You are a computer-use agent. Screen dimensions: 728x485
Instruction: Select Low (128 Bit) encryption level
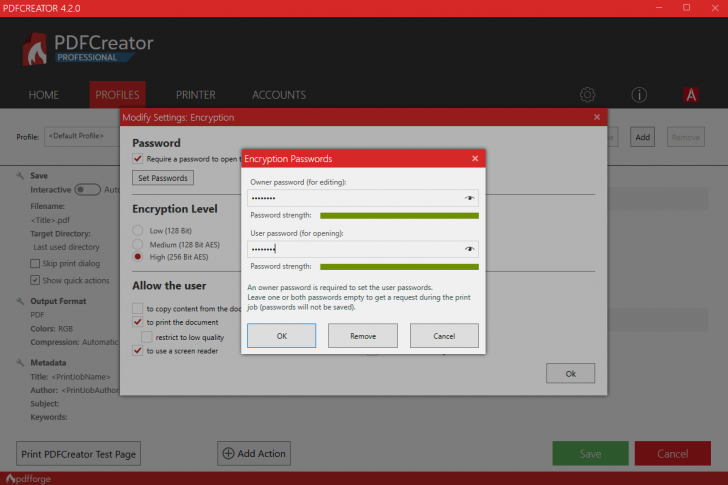click(137, 230)
